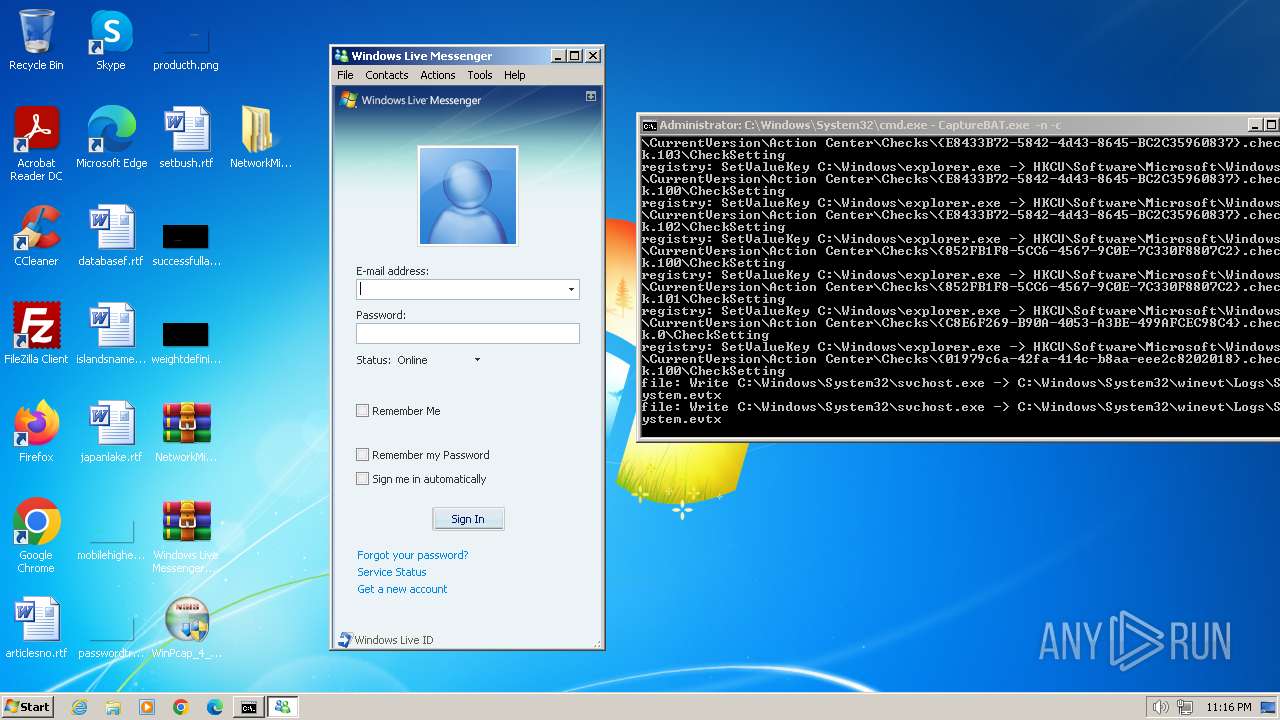Click the Edge taskbar icon
Viewport: 1280px width, 720px height.
(215, 707)
